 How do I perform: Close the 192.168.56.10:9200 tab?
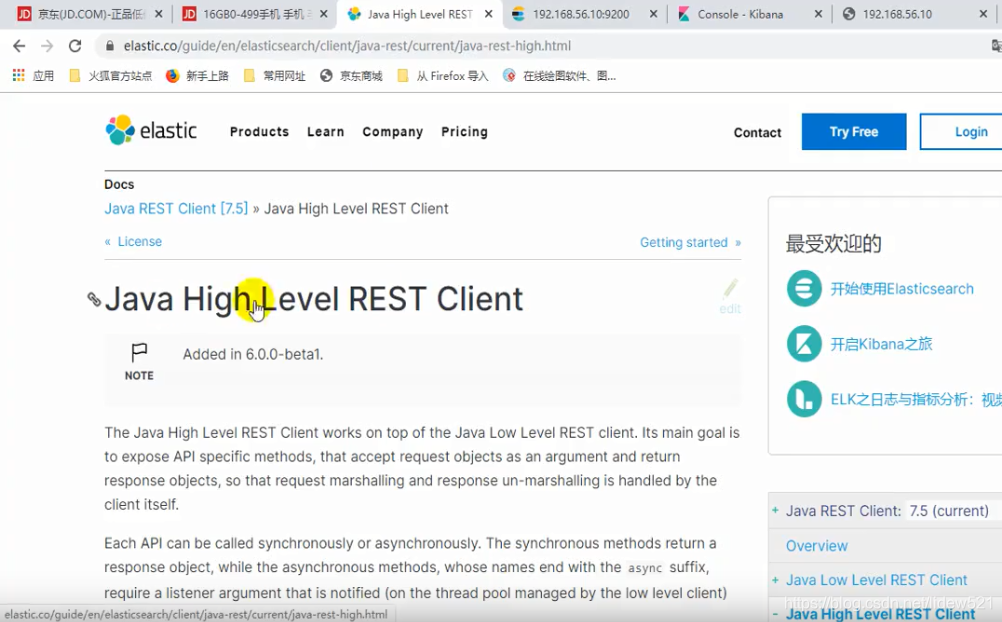coord(653,13)
